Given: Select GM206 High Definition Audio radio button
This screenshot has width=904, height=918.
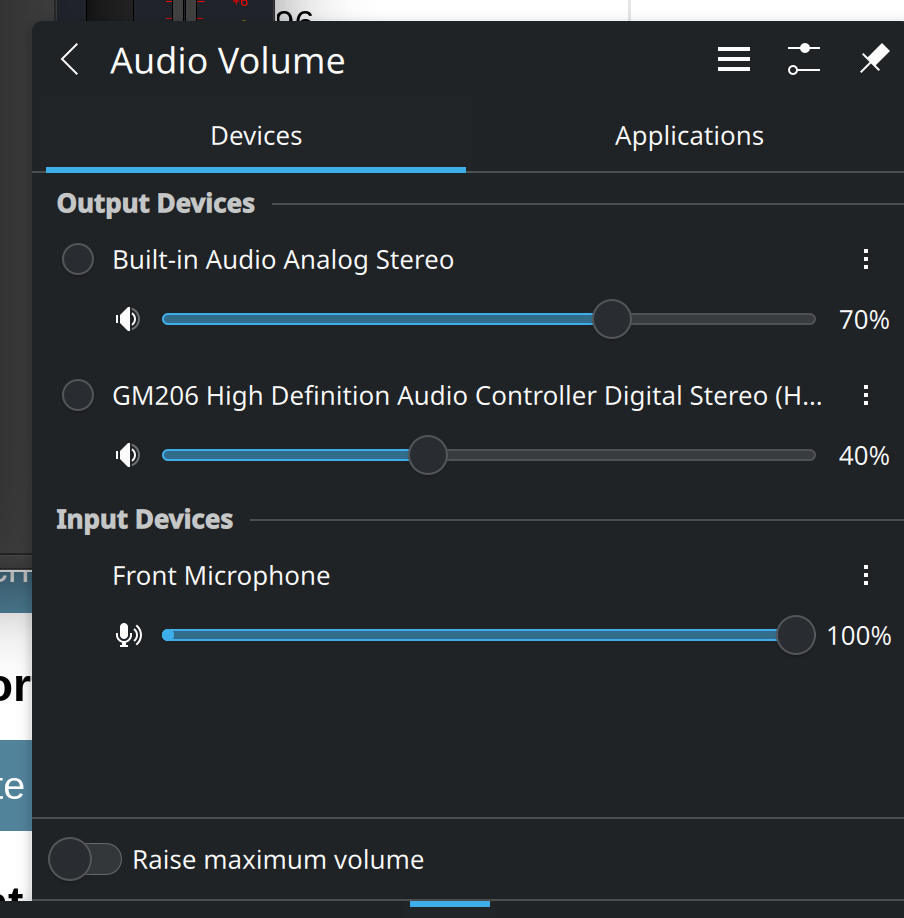Looking at the screenshot, I should click(78, 396).
